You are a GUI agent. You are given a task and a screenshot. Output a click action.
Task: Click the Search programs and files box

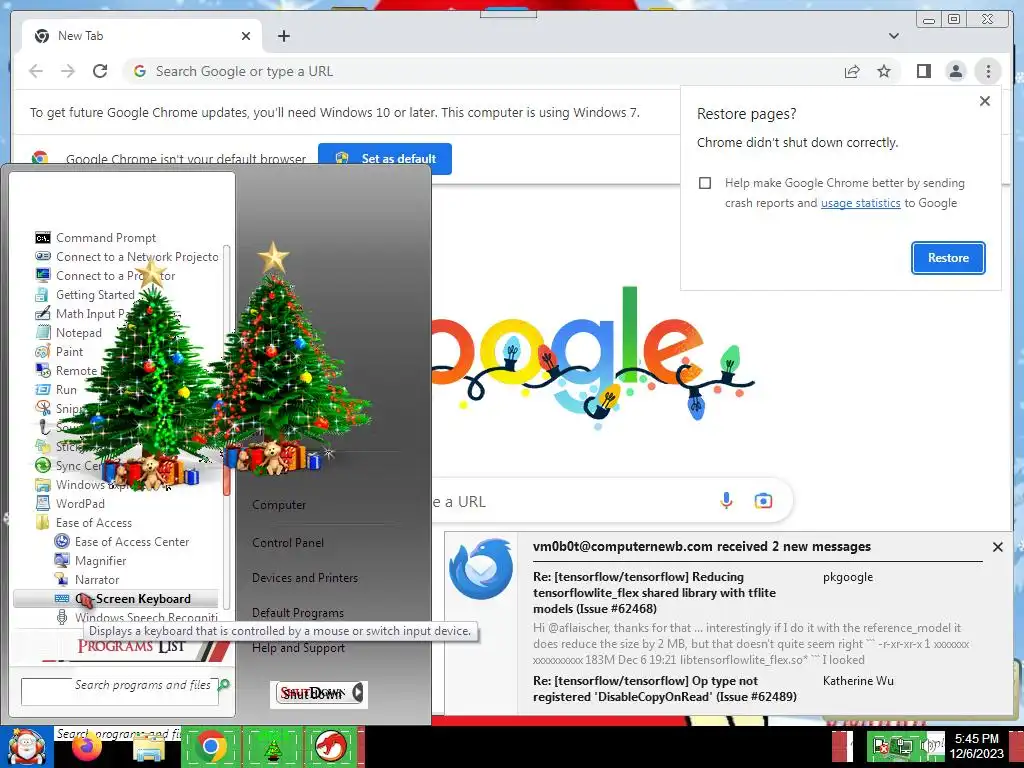(120, 692)
